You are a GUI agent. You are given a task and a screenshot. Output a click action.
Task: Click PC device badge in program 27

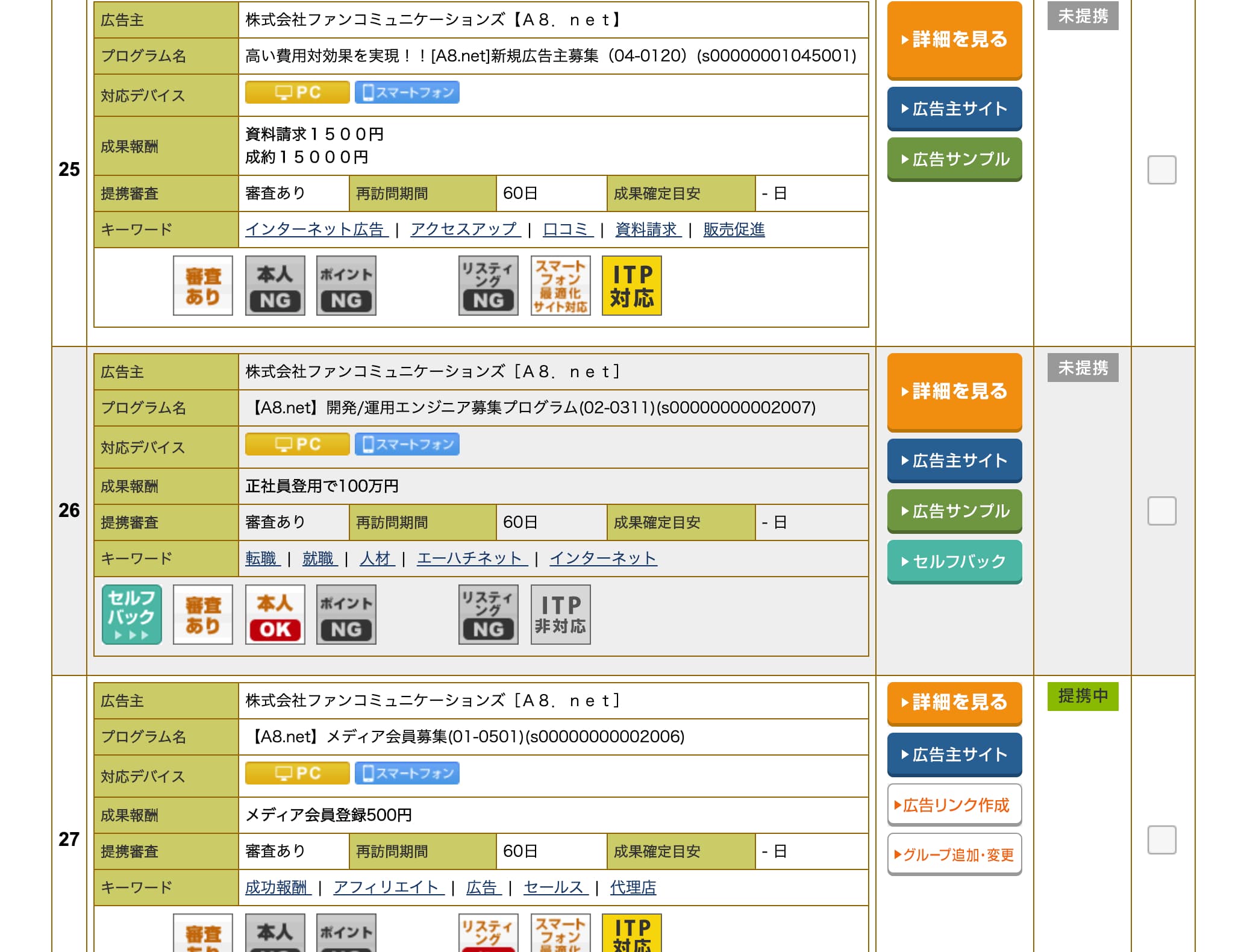(x=298, y=773)
